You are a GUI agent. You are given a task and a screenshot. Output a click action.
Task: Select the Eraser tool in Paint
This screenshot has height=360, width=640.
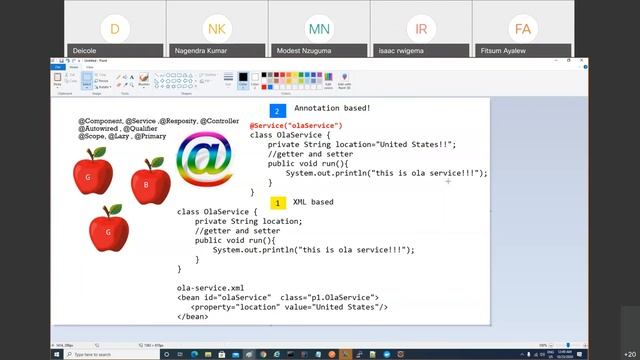pos(118,84)
